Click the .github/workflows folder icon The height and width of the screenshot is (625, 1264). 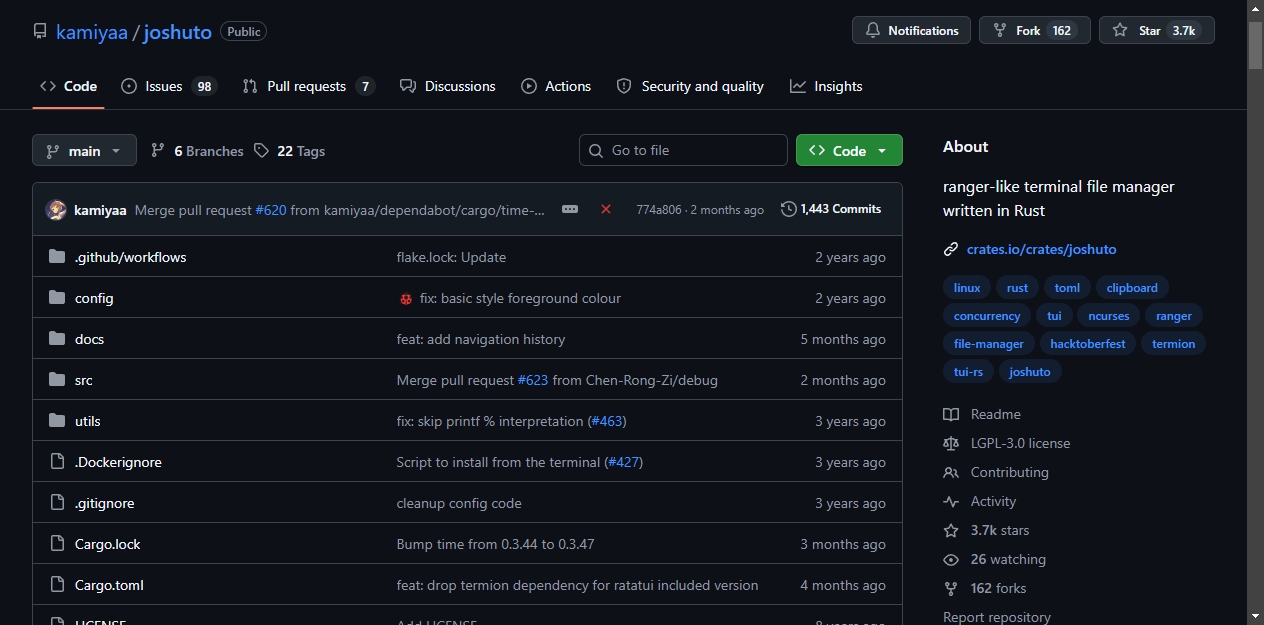click(x=57, y=257)
